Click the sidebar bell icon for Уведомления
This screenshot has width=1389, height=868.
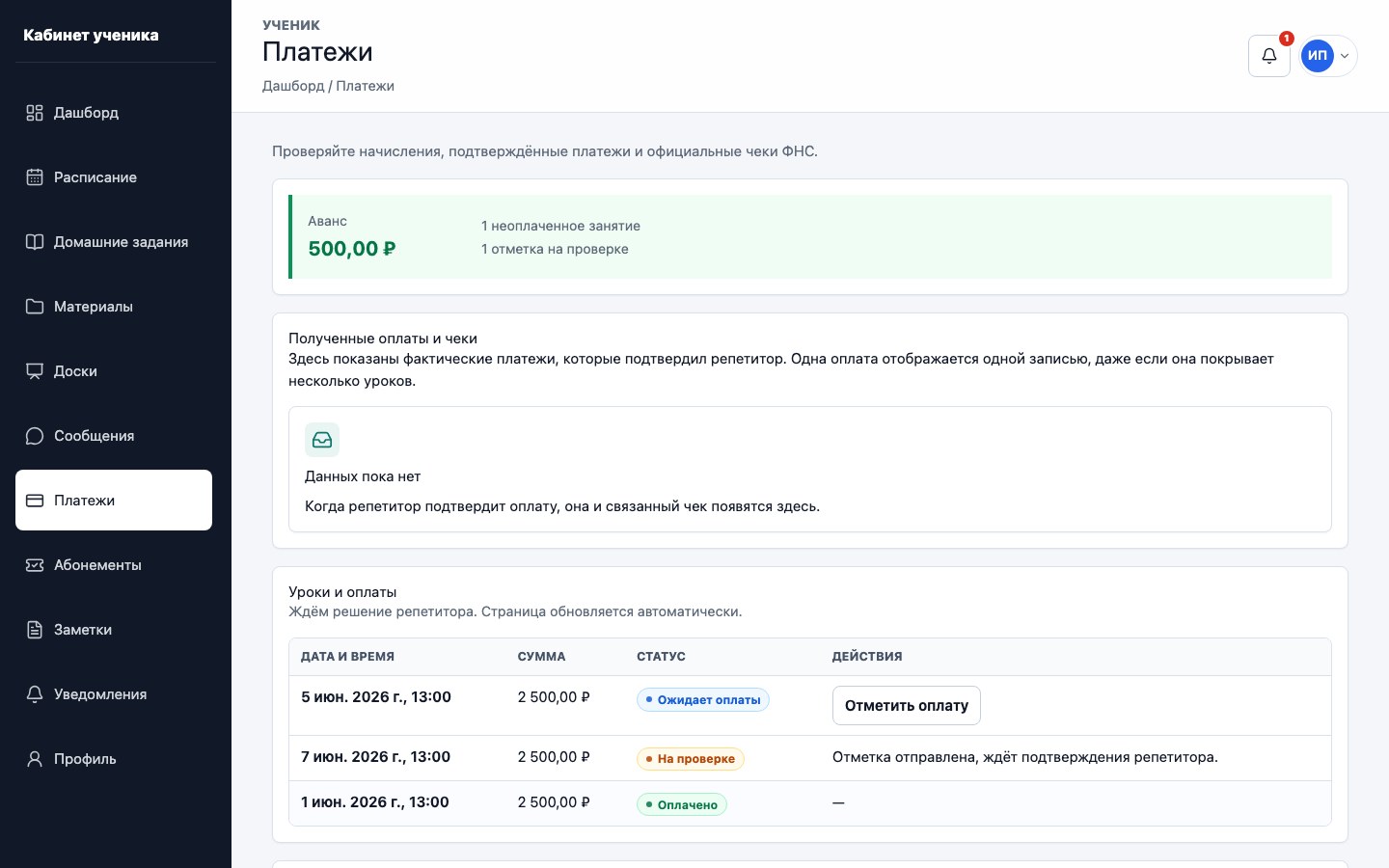point(35,694)
